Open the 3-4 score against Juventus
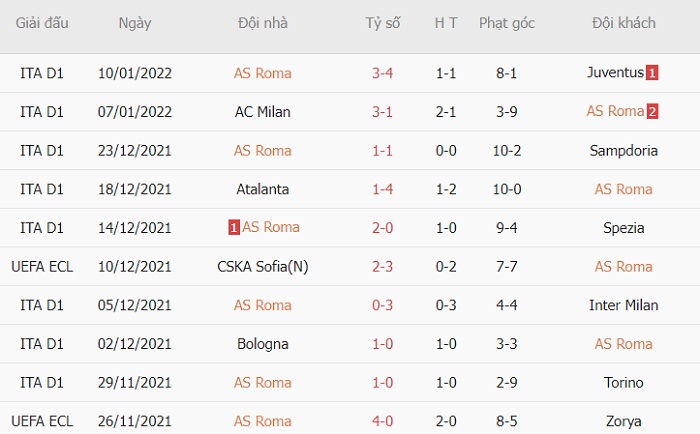Image resolution: width=700 pixels, height=434 pixels. click(383, 73)
